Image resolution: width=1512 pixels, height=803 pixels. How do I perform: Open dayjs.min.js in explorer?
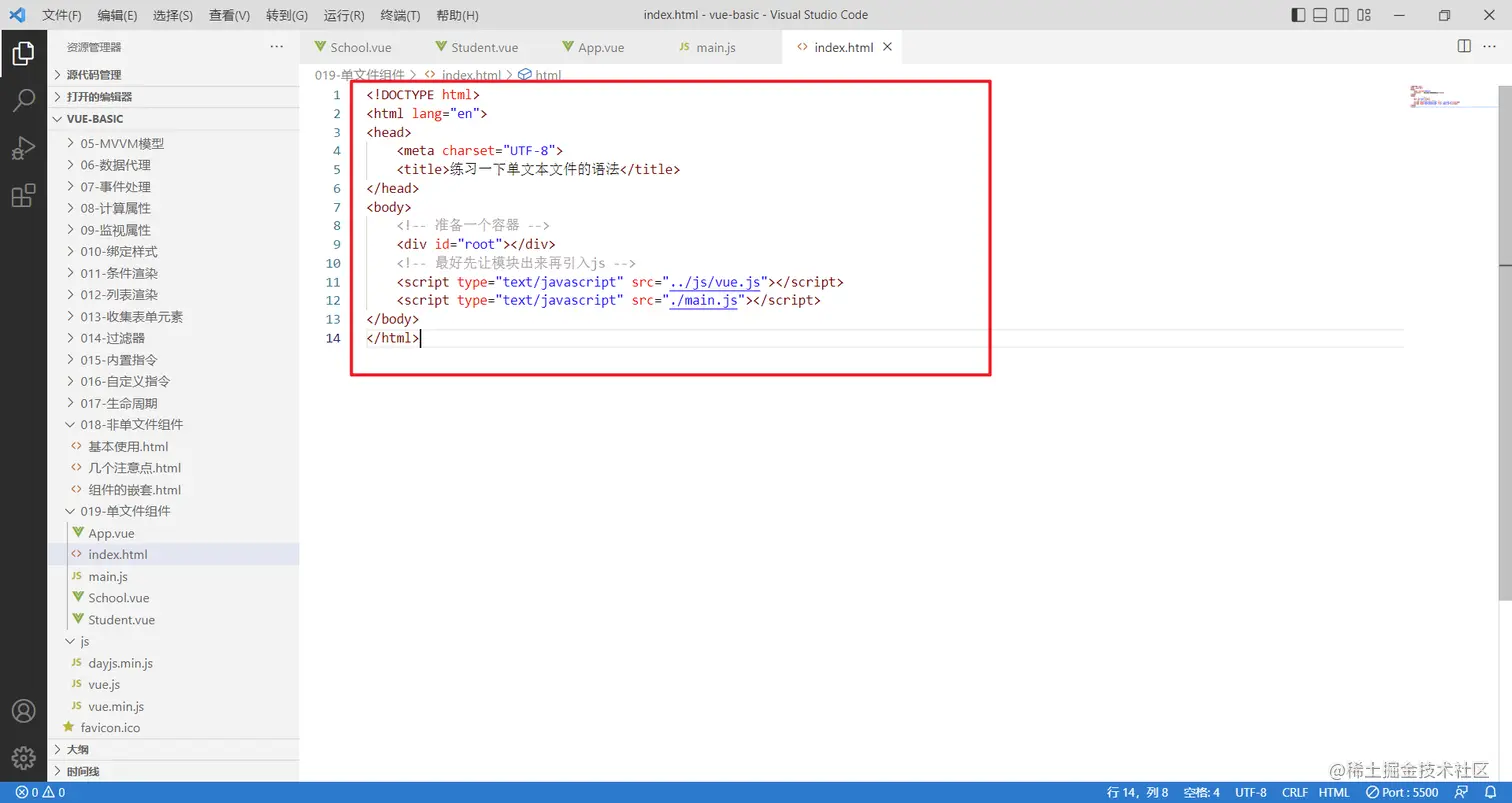tap(174, 663)
